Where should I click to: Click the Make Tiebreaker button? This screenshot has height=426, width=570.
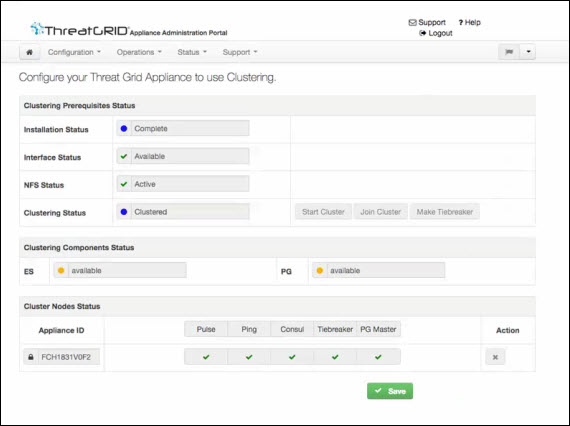[x=445, y=212]
